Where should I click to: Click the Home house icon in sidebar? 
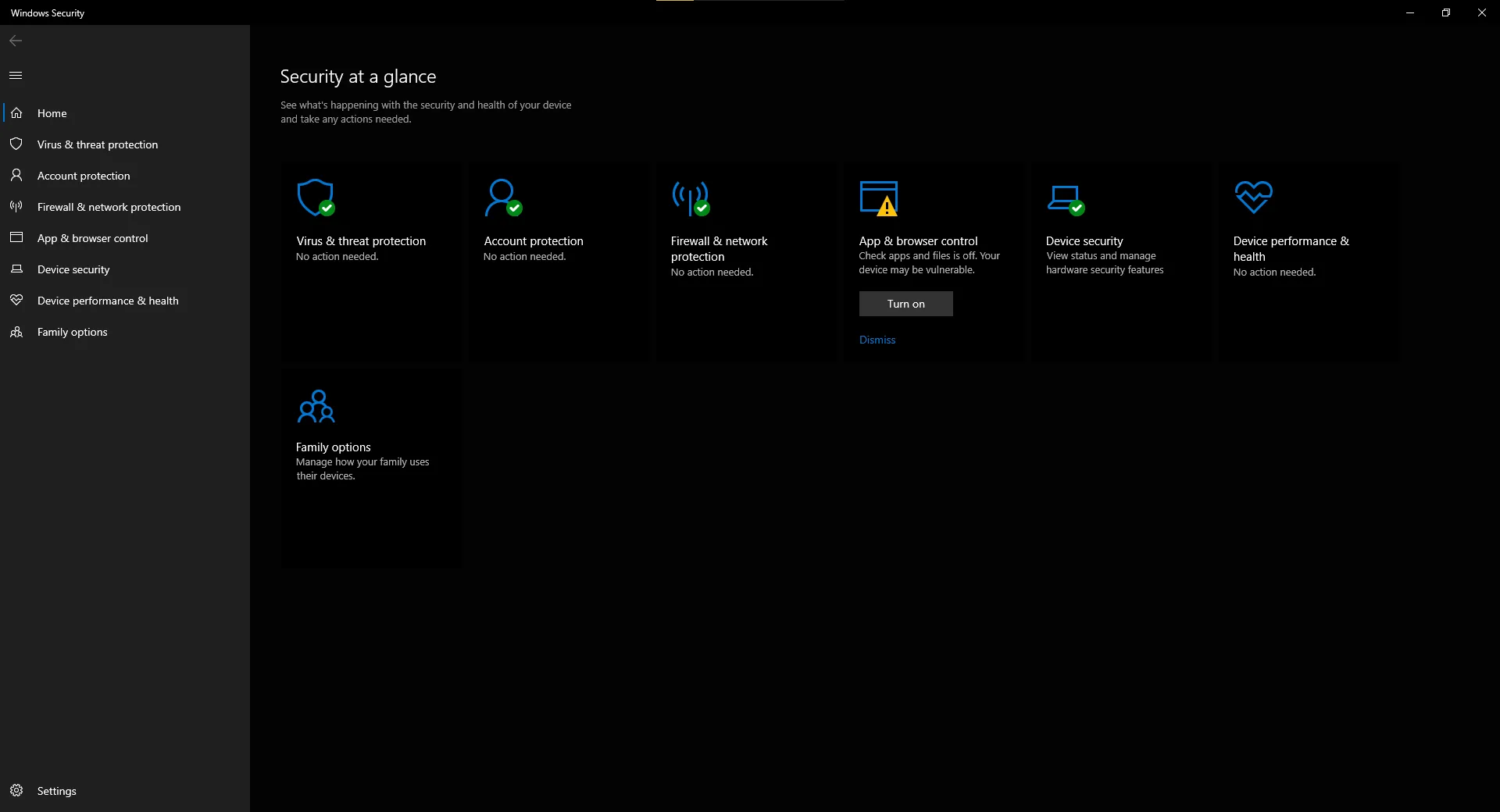(x=16, y=112)
